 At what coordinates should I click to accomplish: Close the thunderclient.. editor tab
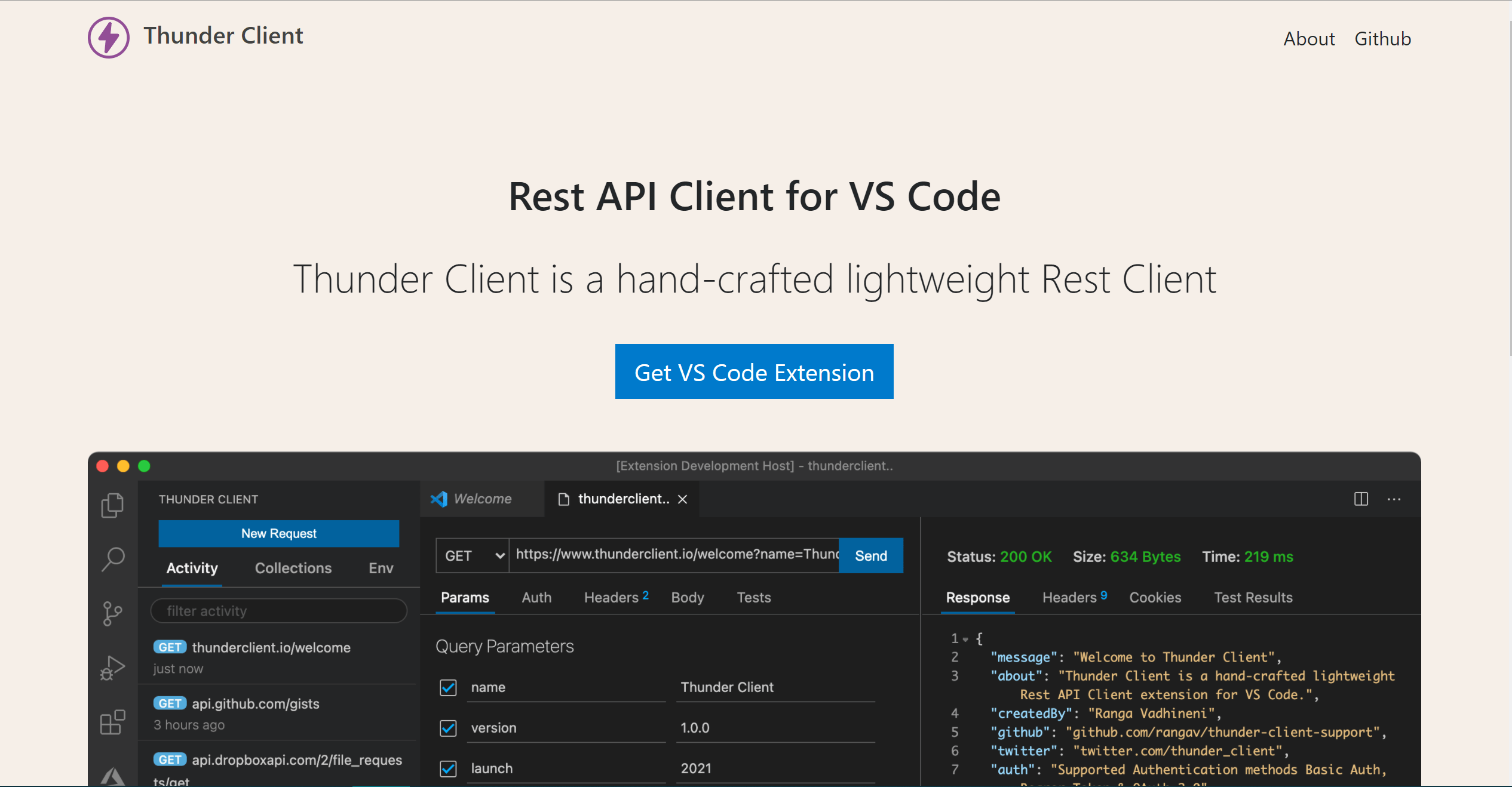tap(683, 499)
